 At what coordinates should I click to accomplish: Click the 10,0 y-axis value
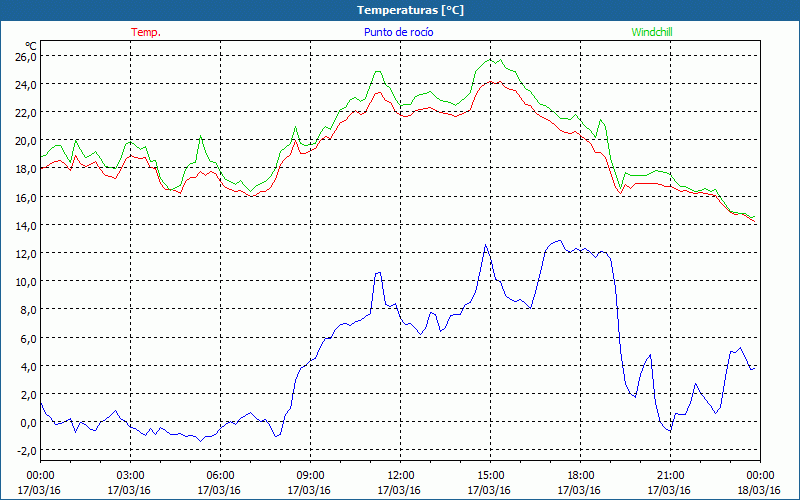[x=25, y=282]
